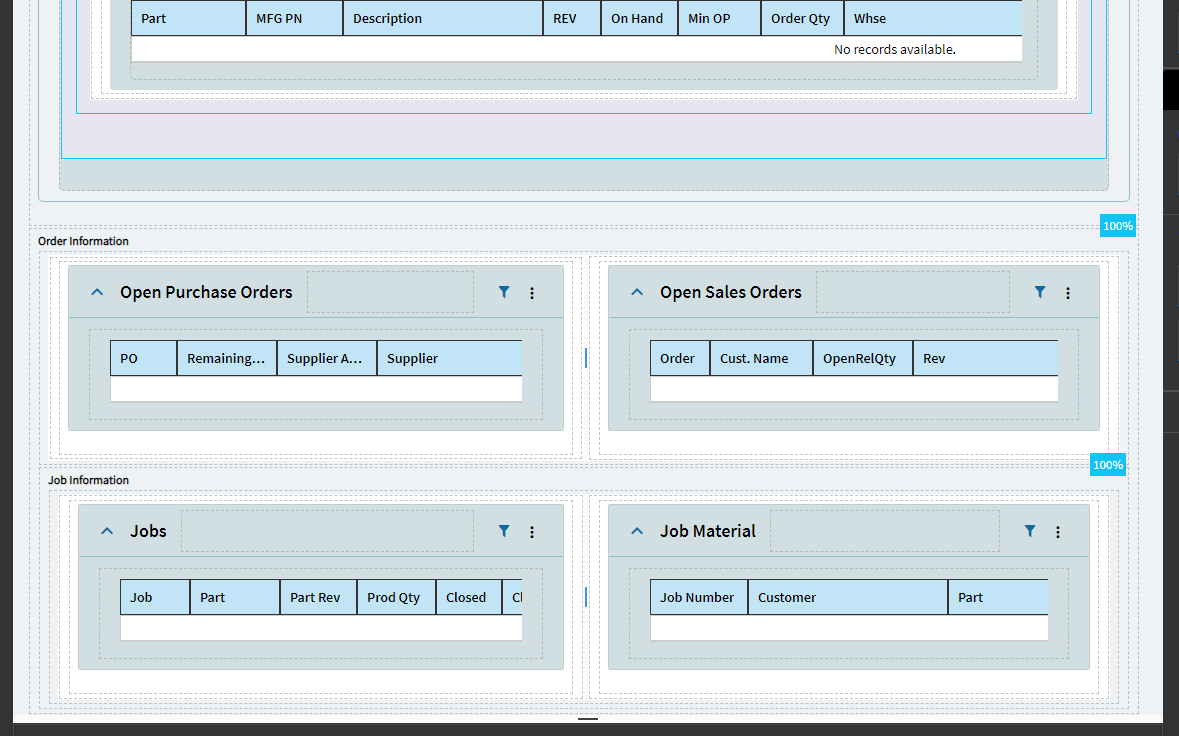Image resolution: width=1179 pixels, height=736 pixels.
Task: Click the bottom canvas resize handle
Action: click(x=588, y=719)
